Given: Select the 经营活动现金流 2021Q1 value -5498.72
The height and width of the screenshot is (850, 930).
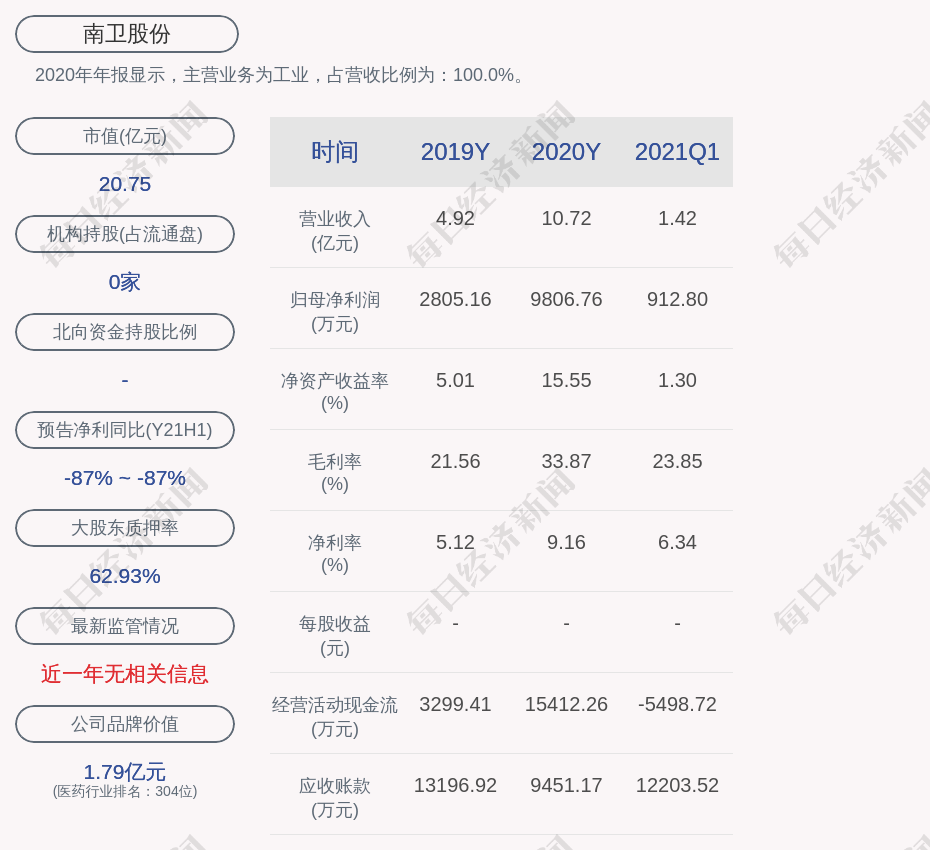Looking at the screenshot, I should [x=677, y=704].
